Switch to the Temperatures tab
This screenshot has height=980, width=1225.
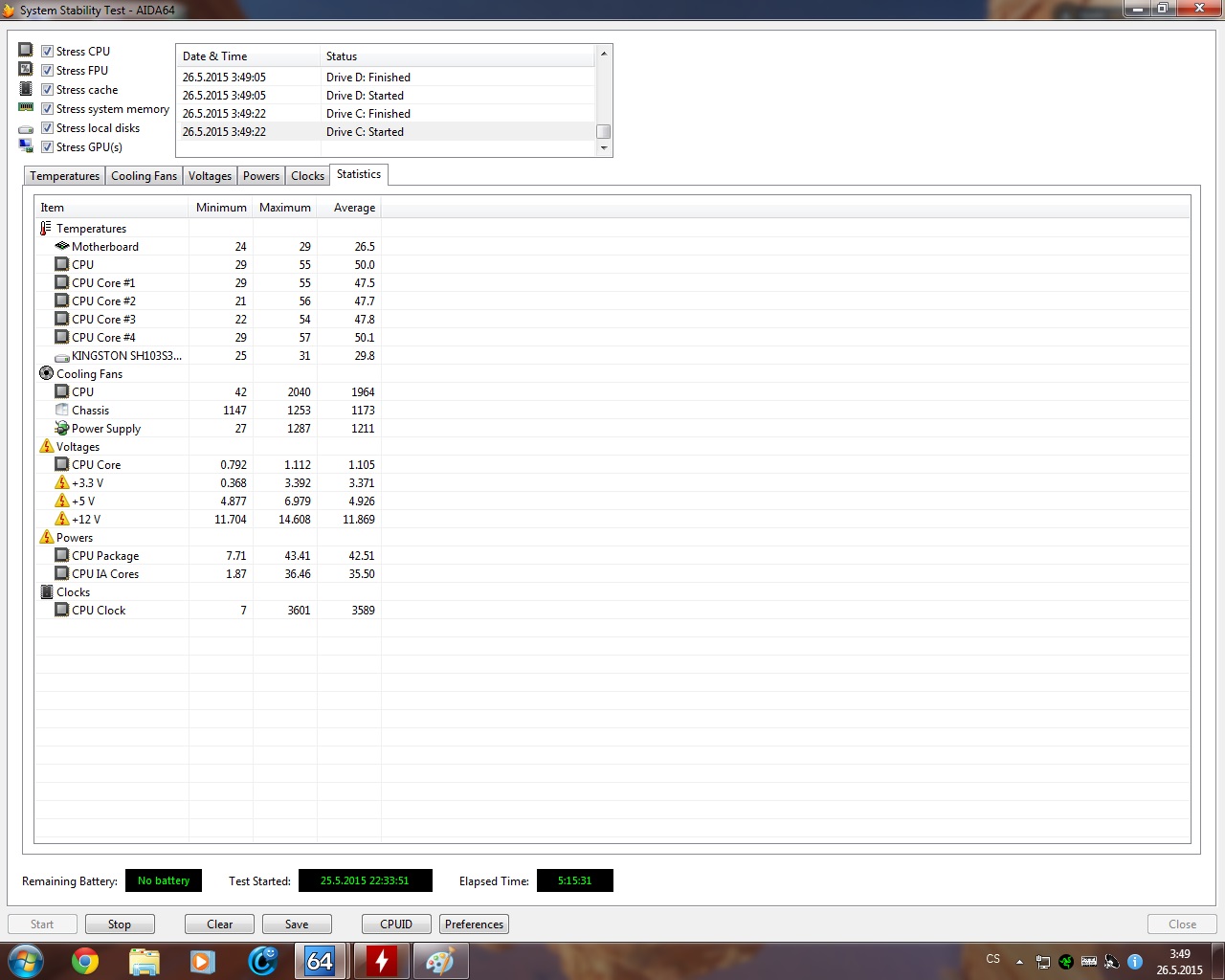click(64, 176)
